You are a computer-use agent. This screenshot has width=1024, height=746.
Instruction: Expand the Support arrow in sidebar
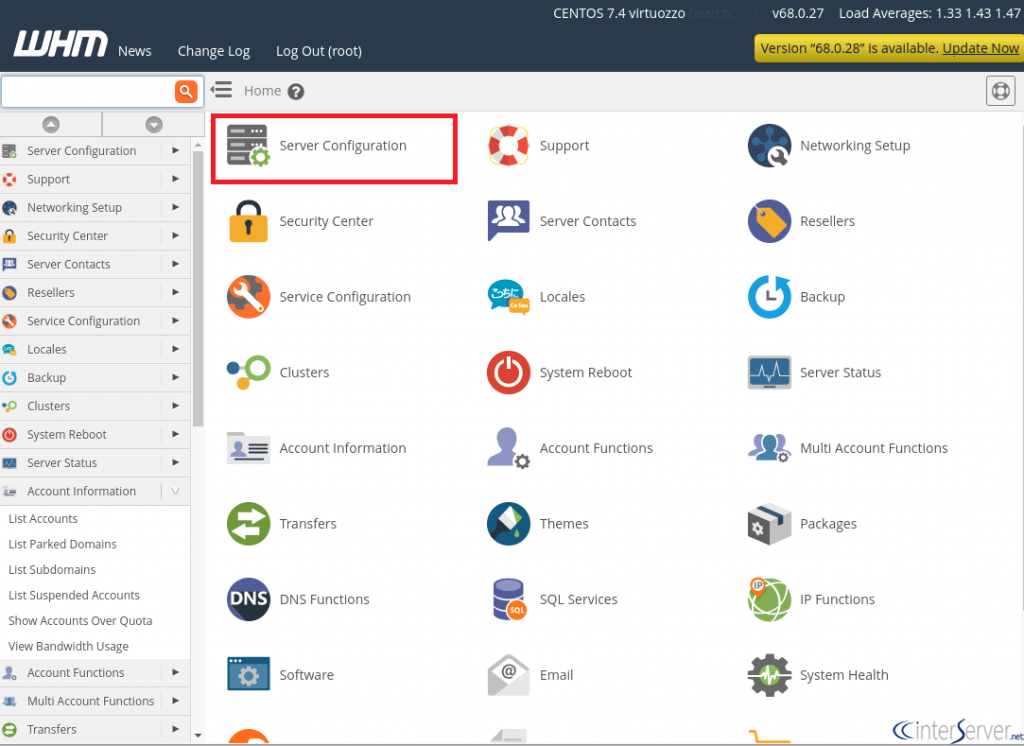point(175,179)
